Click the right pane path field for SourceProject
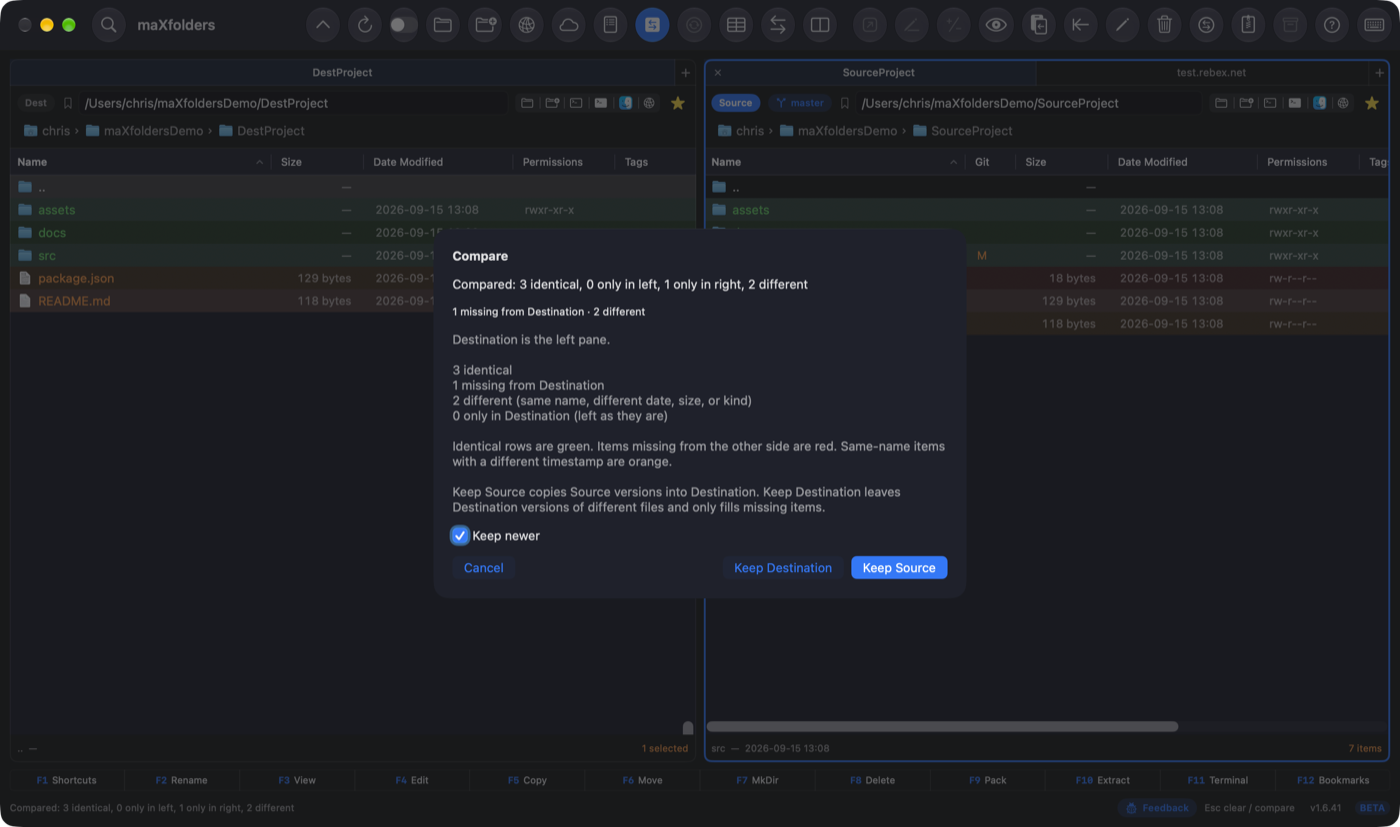The image size is (1400, 827). 1030,103
